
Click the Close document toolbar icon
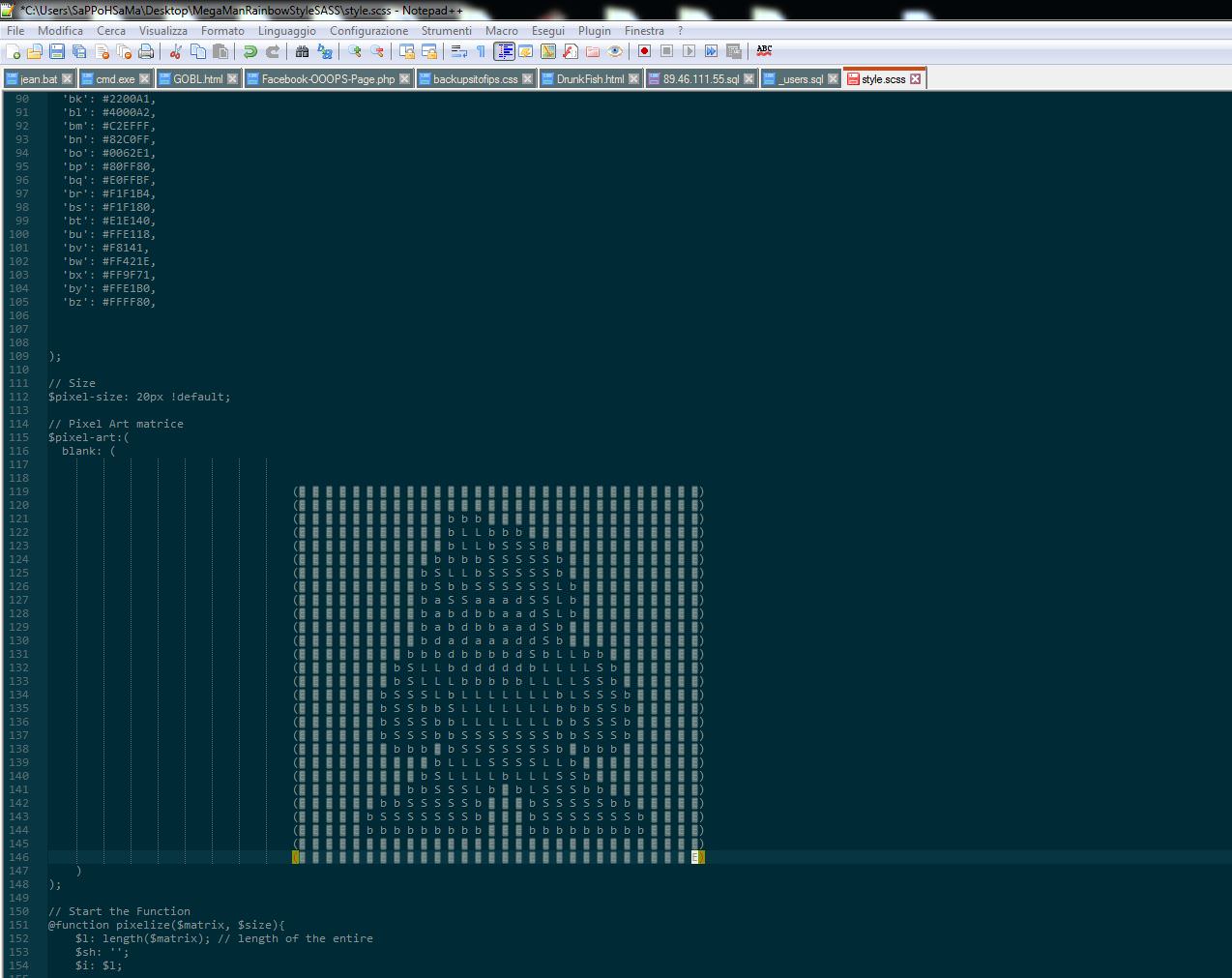pyautogui.click(x=102, y=51)
